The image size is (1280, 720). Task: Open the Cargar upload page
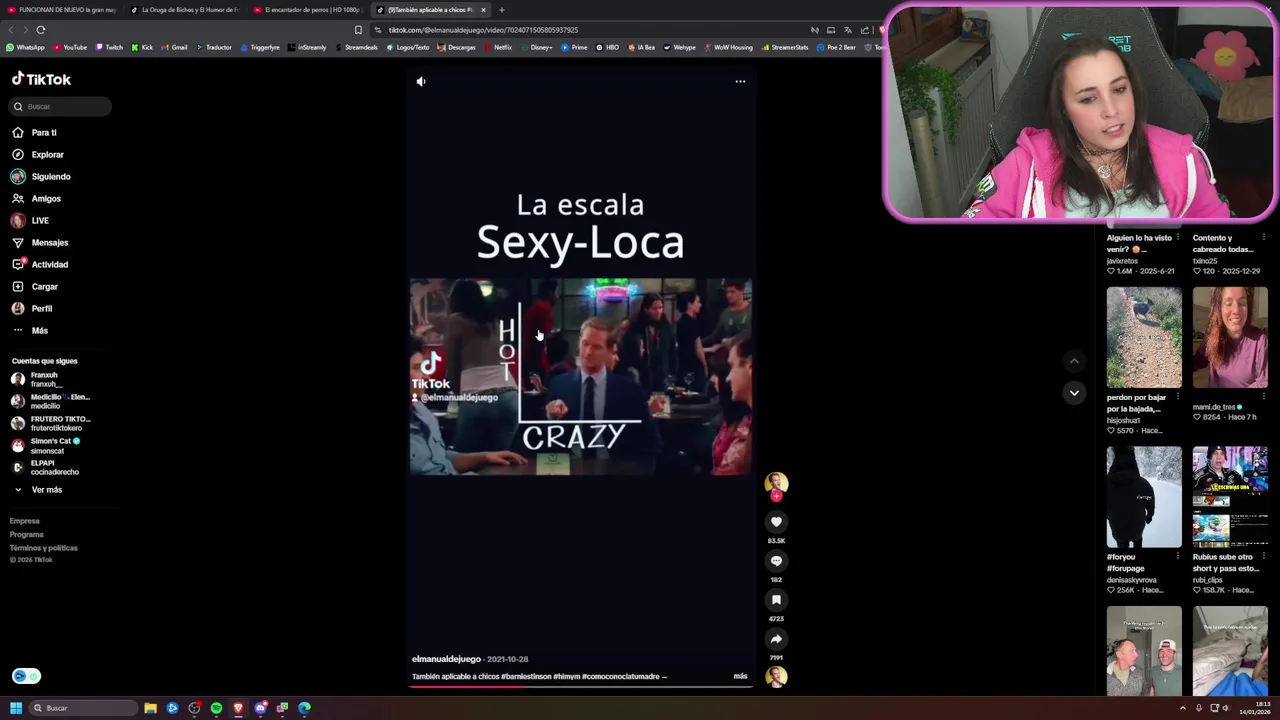[x=44, y=287]
